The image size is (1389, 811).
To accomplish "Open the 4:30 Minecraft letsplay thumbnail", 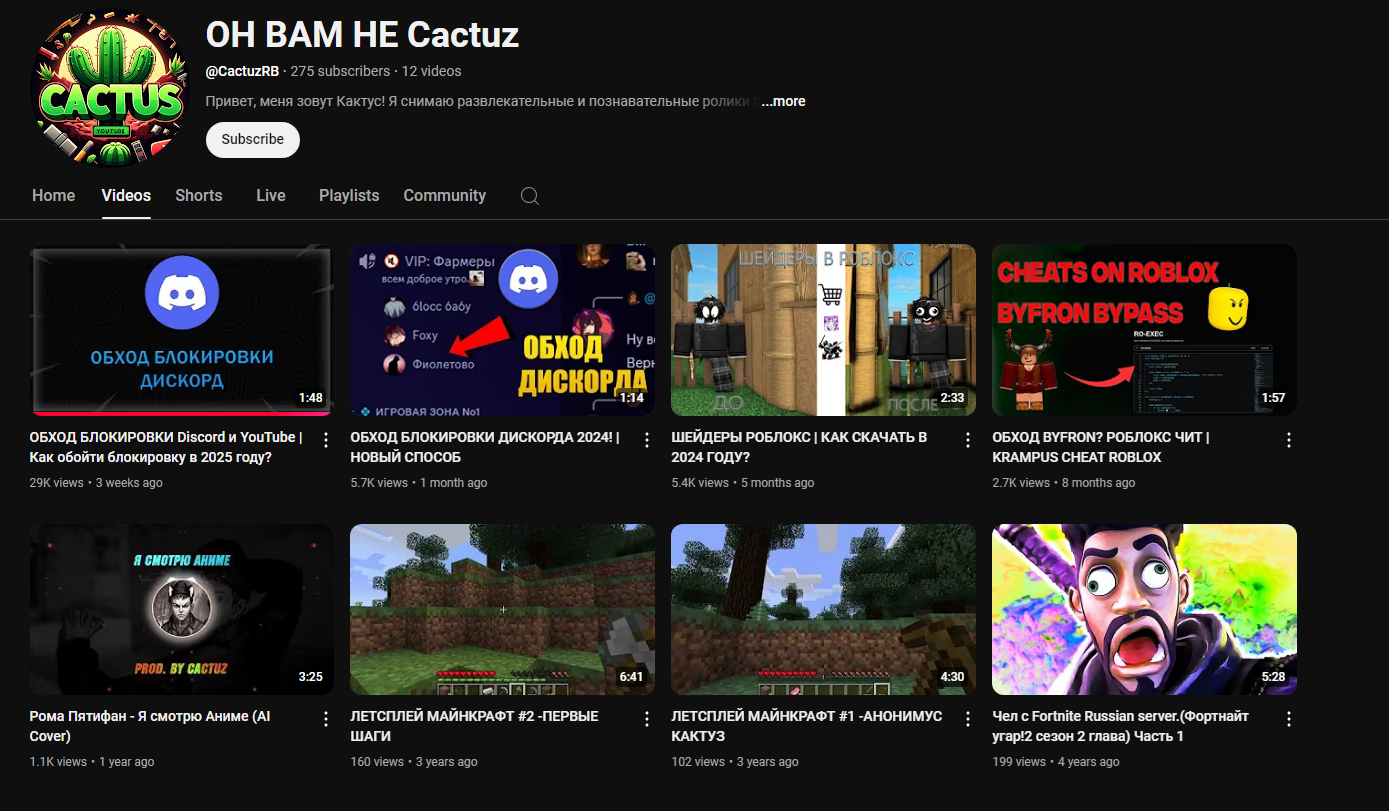I will pyautogui.click(x=824, y=609).
